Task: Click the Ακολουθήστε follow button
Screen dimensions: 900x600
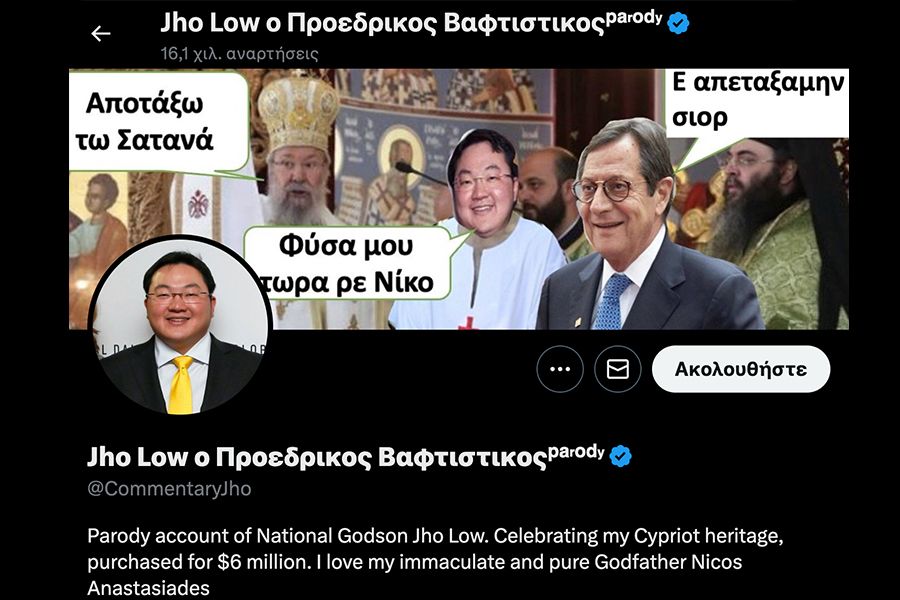Action: (x=741, y=369)
